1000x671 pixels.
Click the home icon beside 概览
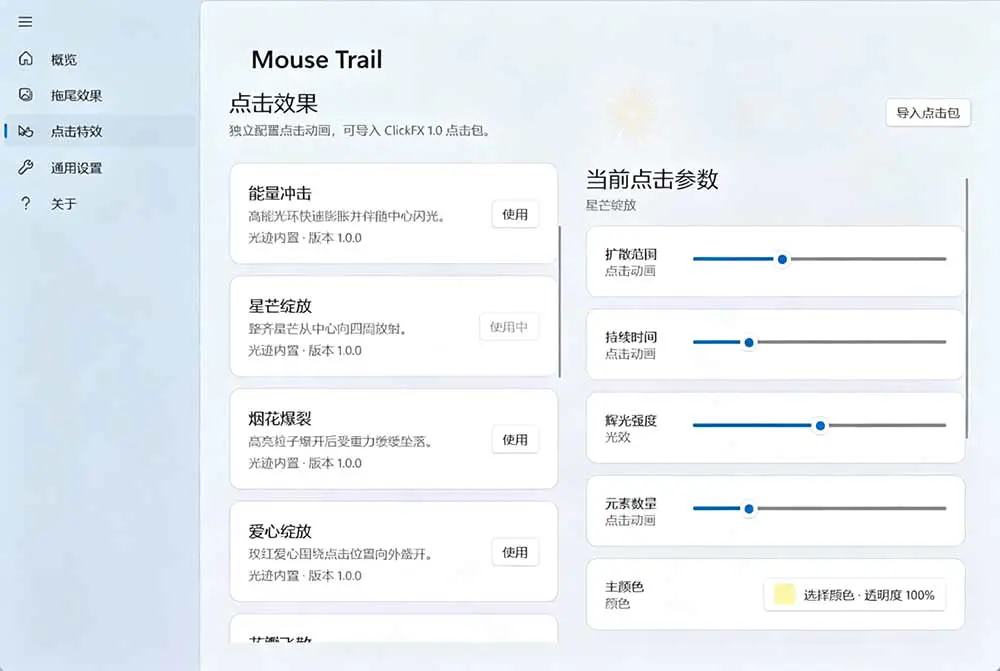[26, 59]
